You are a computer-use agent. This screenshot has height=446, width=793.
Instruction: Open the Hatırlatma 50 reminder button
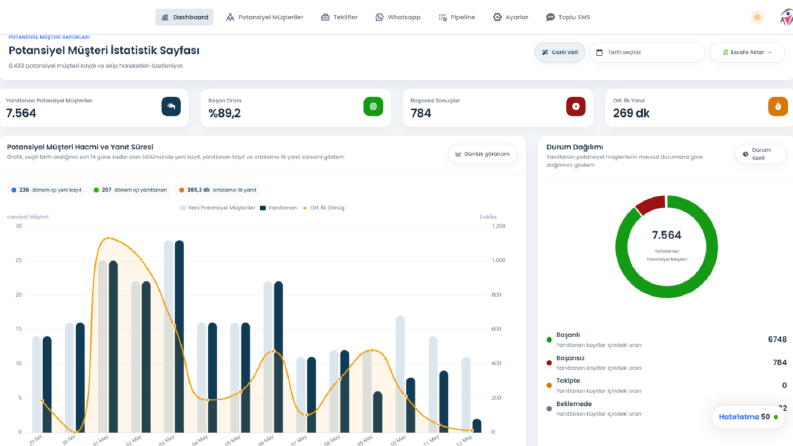pyautogui.click(x=748, y=417)
